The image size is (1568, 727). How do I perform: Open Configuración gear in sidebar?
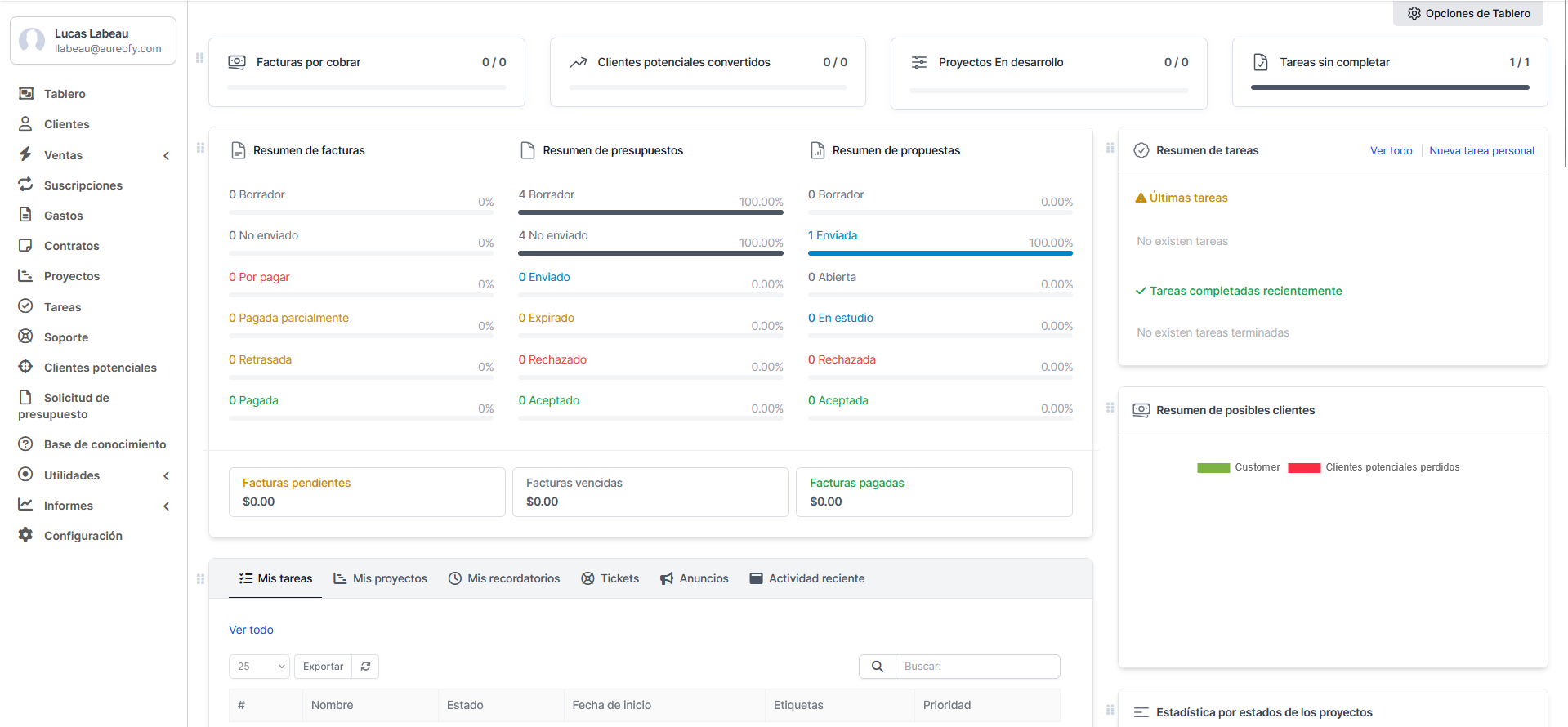coord(26,535)
